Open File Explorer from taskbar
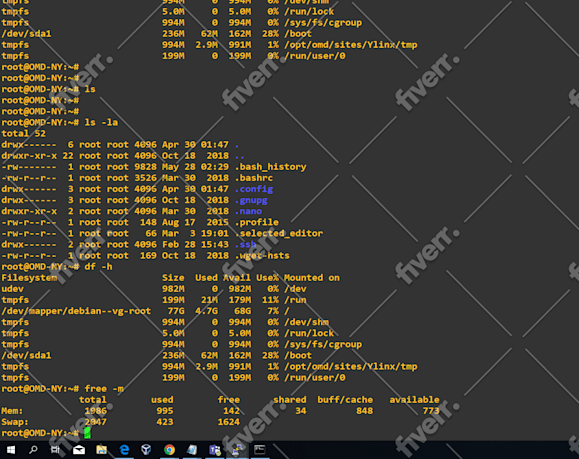Image resolution: width=579 pixels, height=459 pixels. point(101,450)
